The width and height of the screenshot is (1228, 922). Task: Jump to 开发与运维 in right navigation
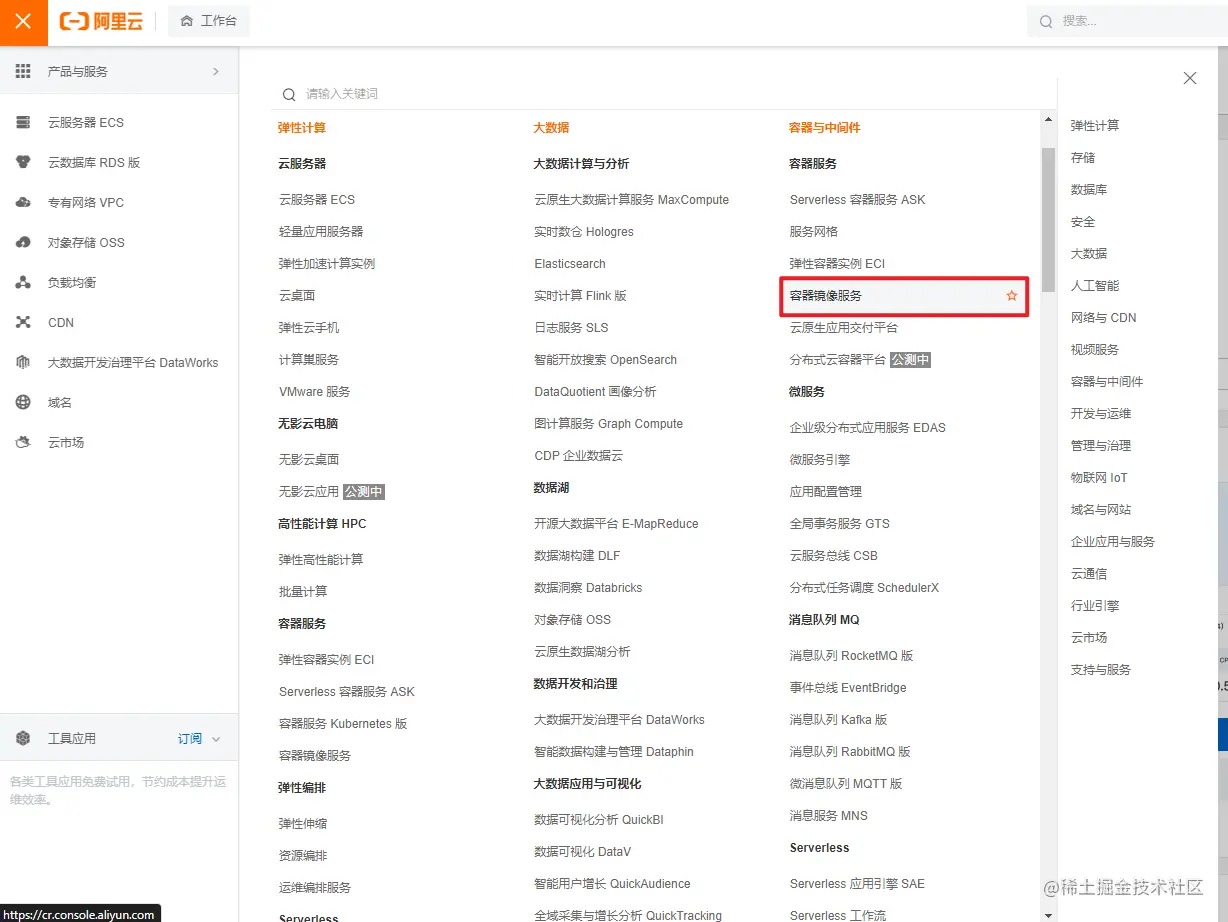click(1101, 414)
